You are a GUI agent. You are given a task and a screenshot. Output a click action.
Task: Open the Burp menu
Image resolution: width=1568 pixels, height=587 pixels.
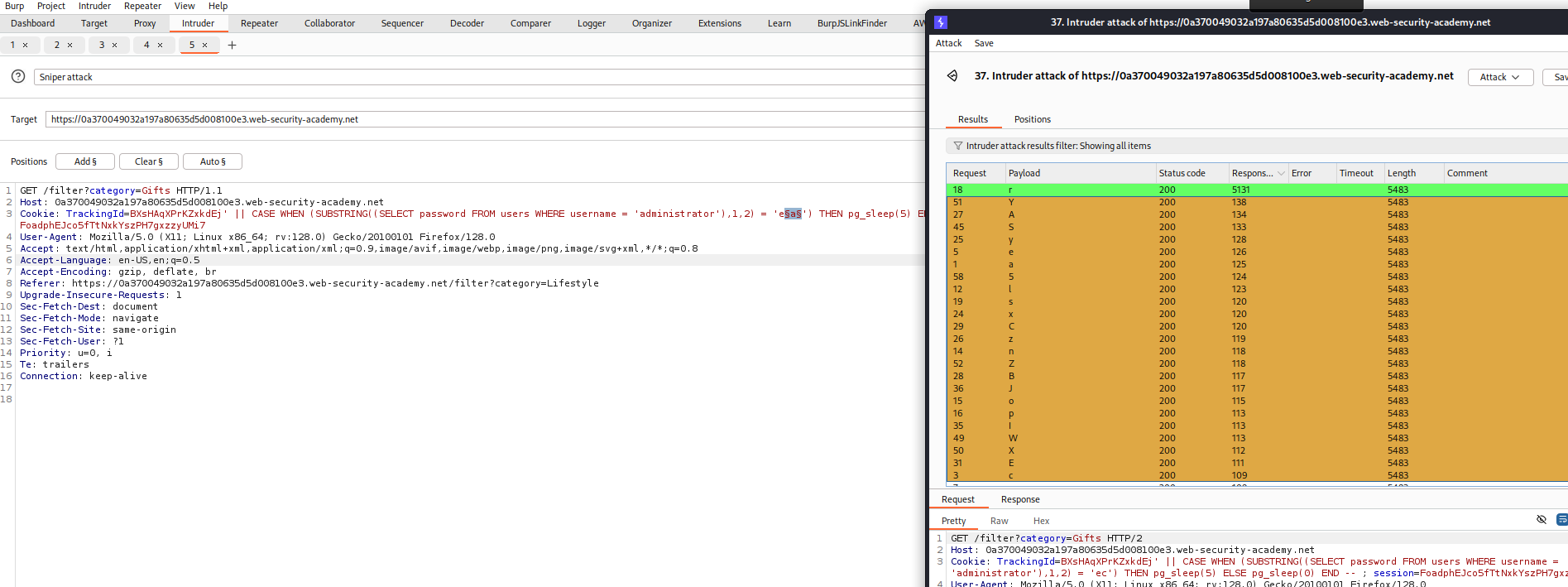click(15, 6)
